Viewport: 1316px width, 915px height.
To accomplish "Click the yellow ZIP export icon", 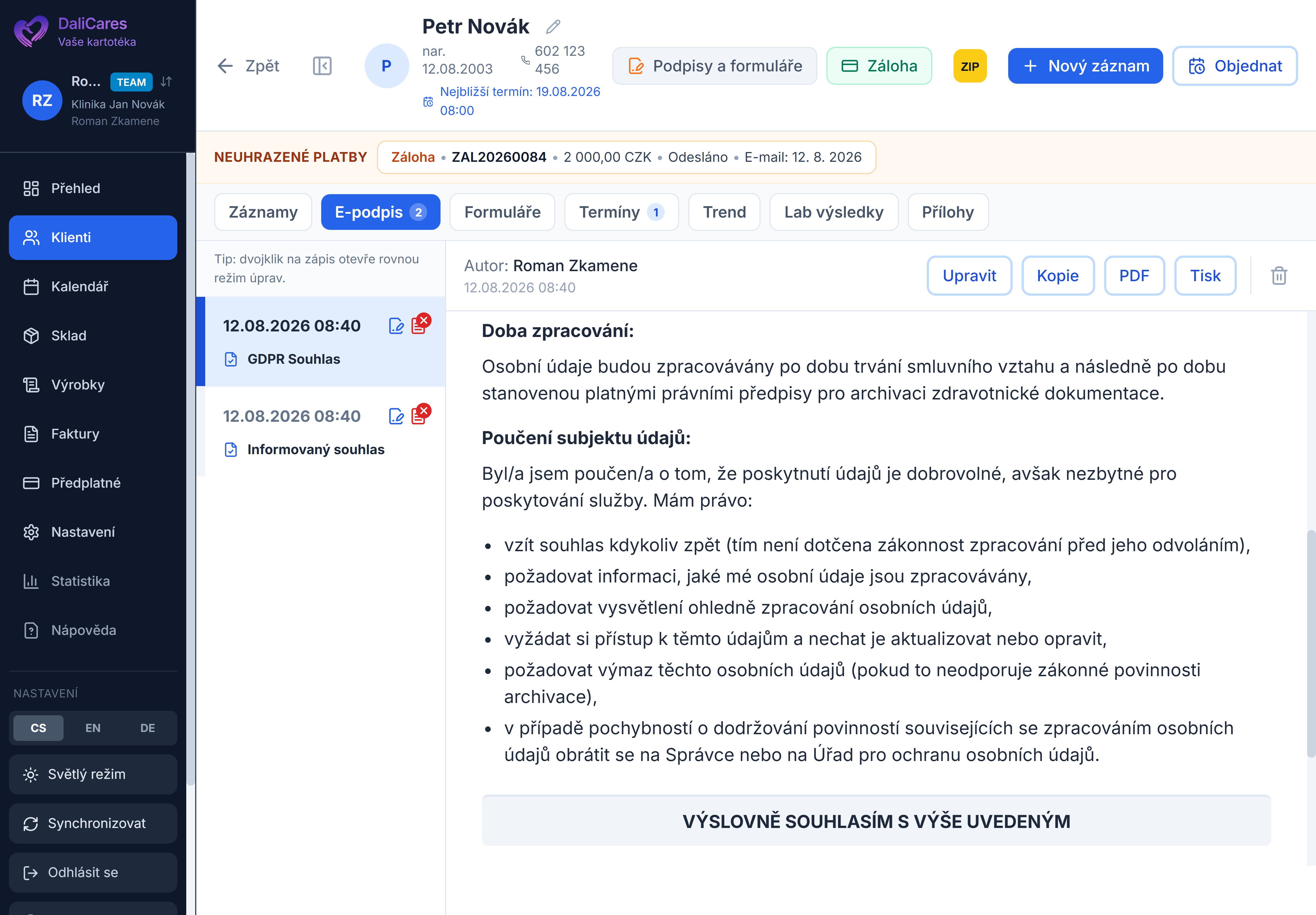I will pos(969,66).
